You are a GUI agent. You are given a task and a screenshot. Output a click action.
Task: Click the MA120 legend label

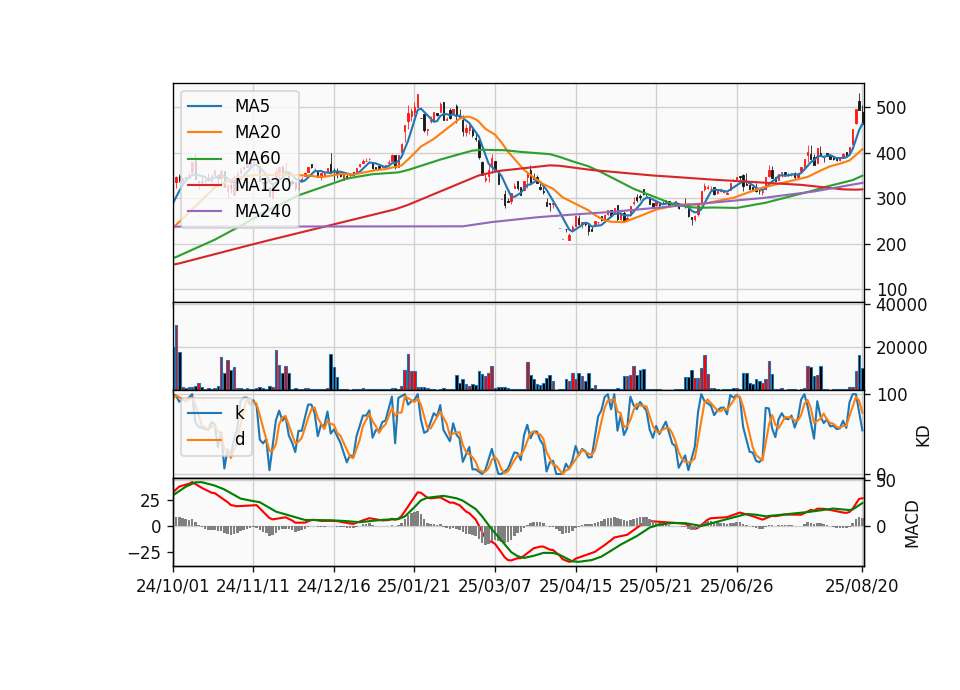pos(263,185)
